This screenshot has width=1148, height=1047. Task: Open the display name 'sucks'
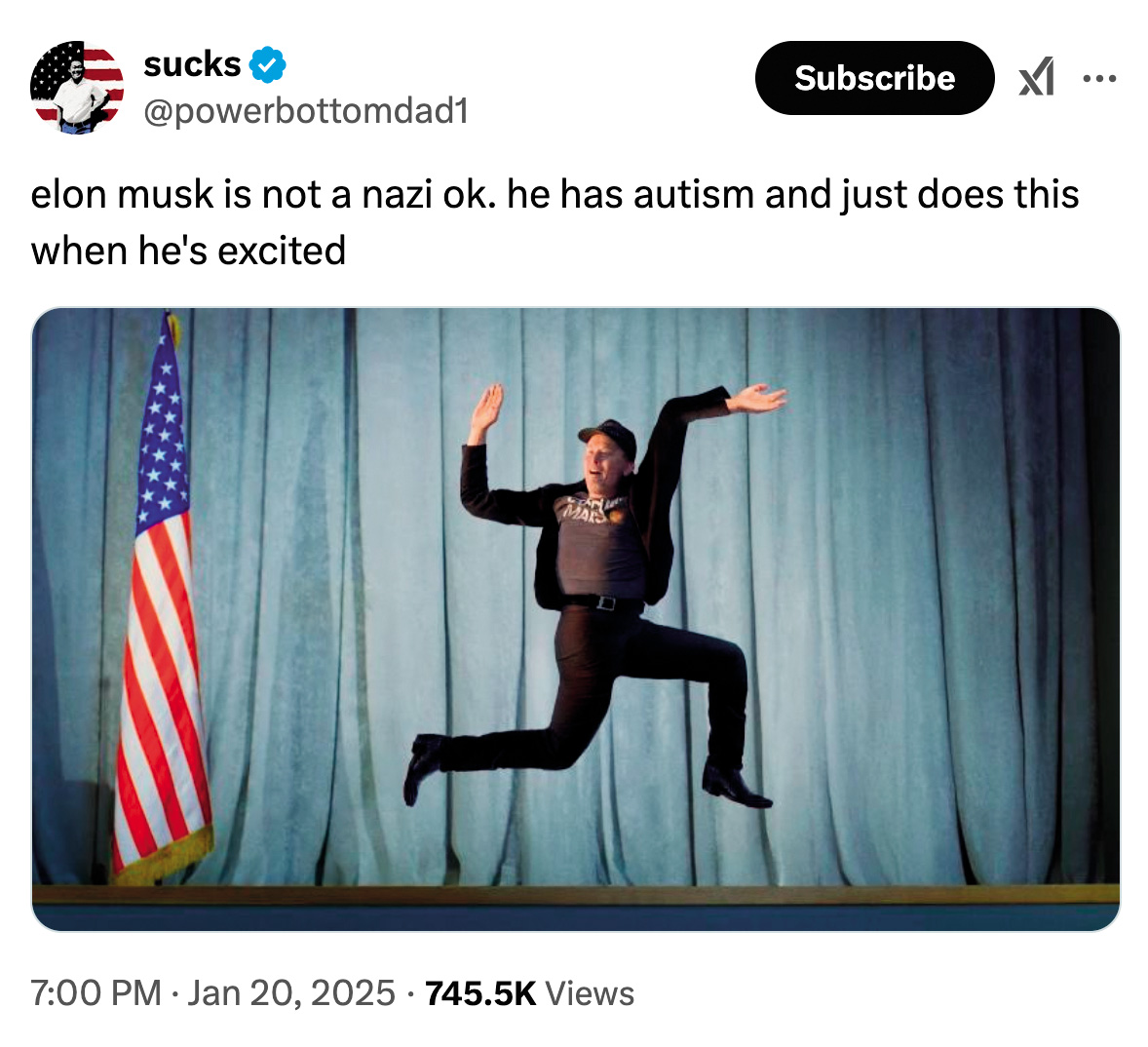click(192, 64)
